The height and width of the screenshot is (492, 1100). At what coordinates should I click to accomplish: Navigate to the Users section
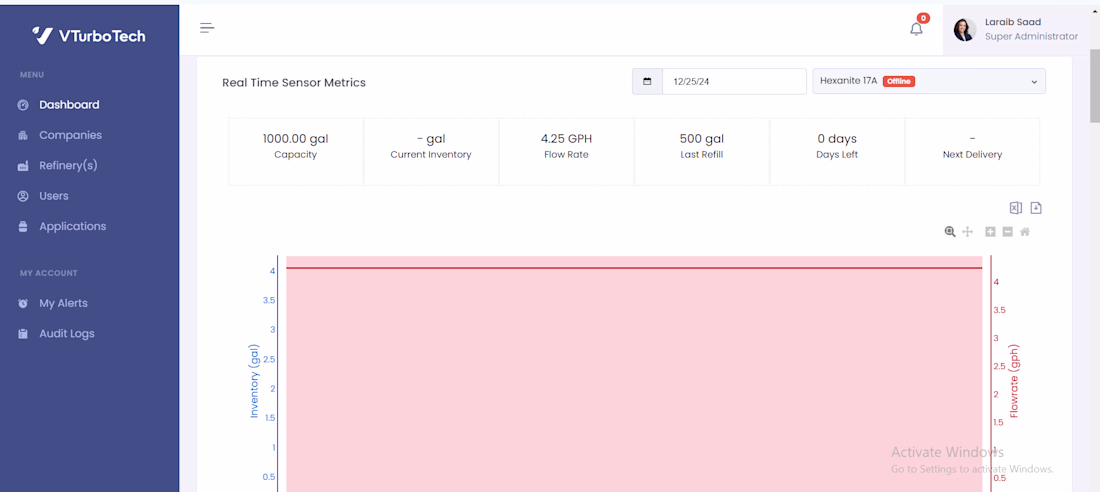(53, 196)
